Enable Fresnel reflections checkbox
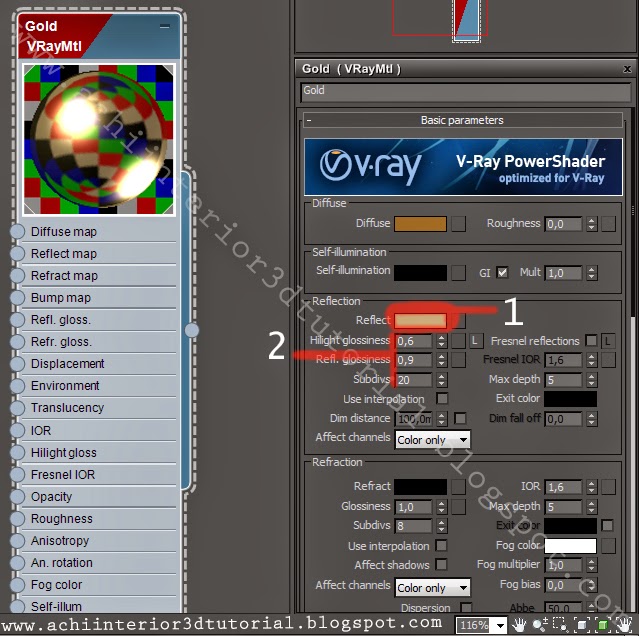 click(591, 341)
